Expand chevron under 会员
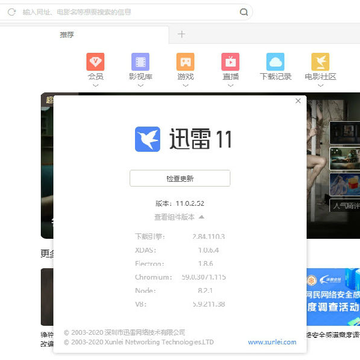 (x=95, y=85)
